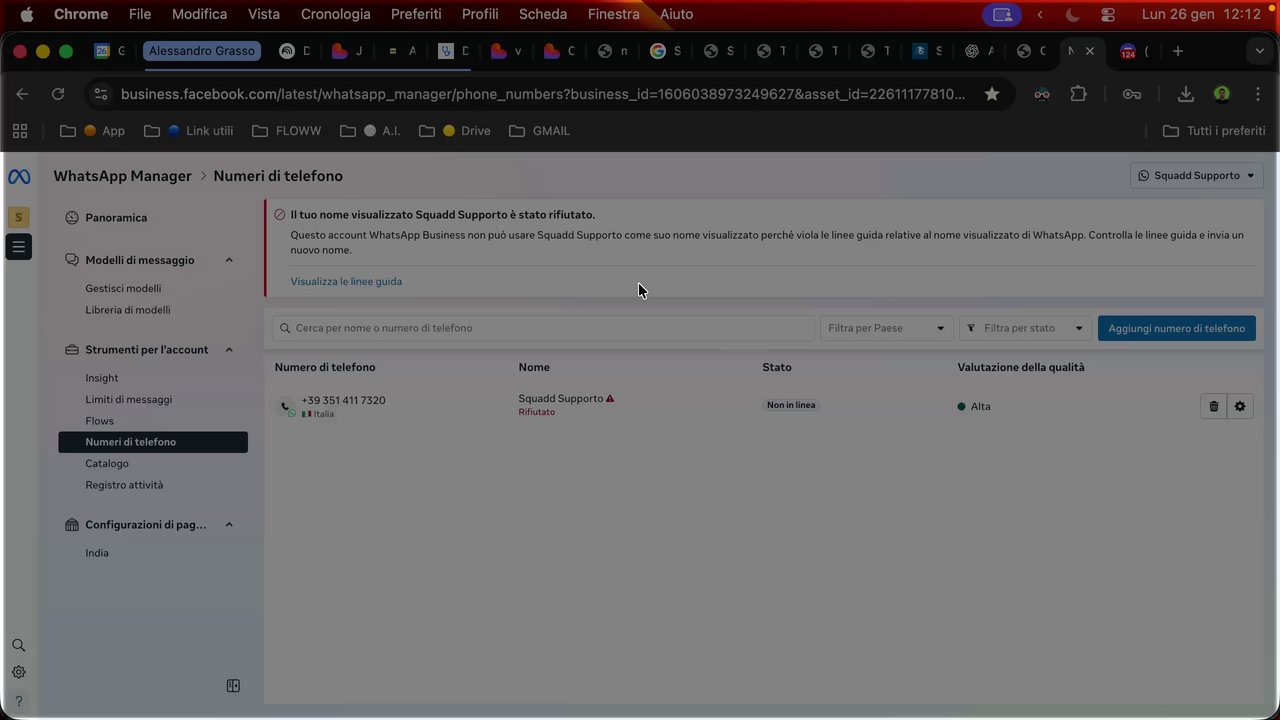Delete phone number with trash icon
This screenshot has height=720, width=1280.
click(1214, 406)
